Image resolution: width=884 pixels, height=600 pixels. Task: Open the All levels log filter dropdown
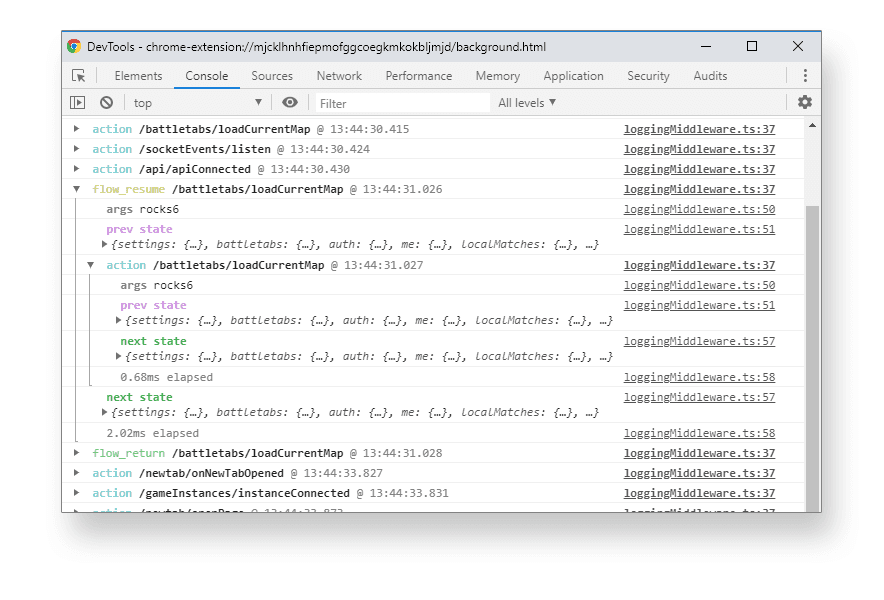(x=527, y=103)
